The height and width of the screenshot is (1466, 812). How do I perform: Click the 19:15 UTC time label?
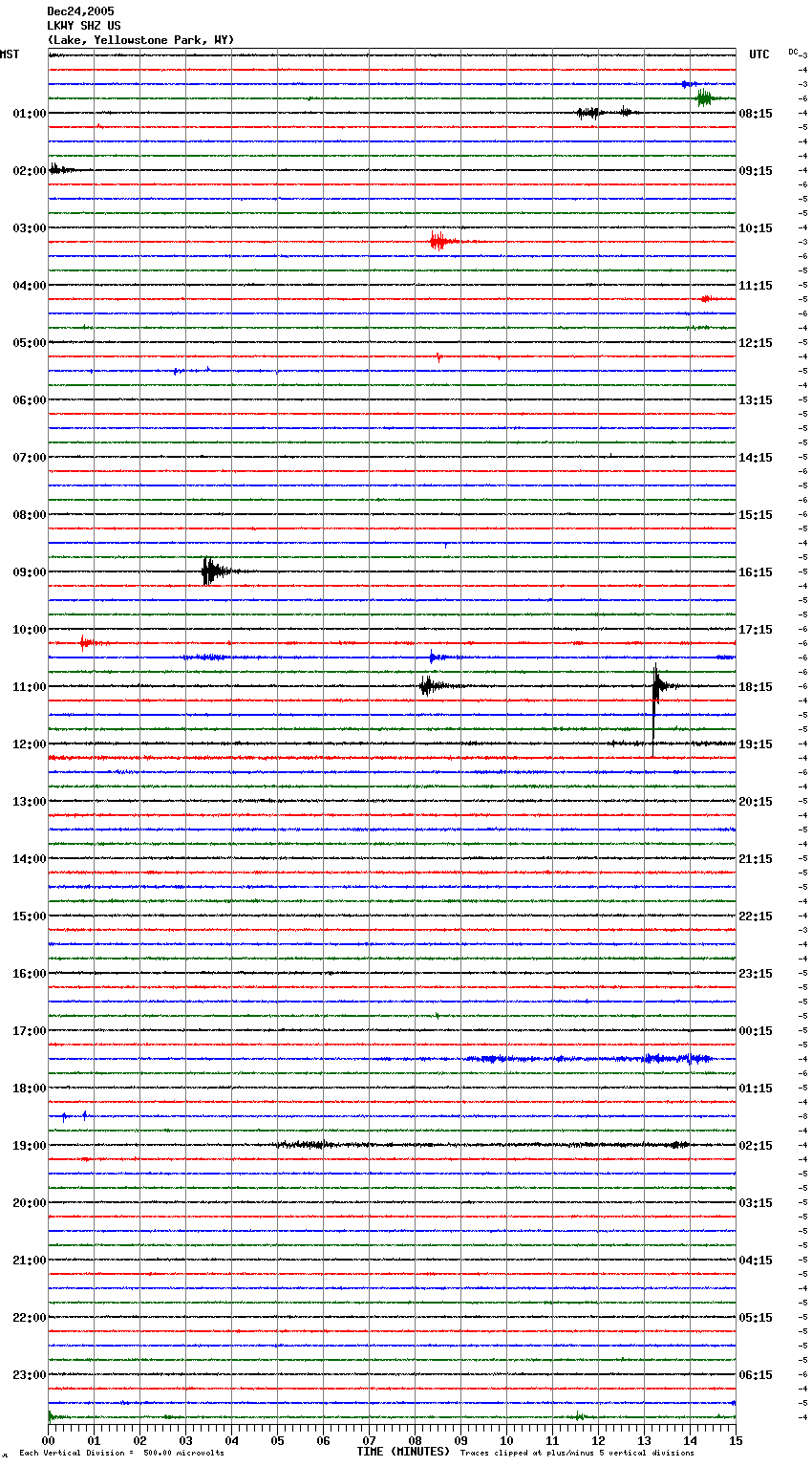(756, 744)
